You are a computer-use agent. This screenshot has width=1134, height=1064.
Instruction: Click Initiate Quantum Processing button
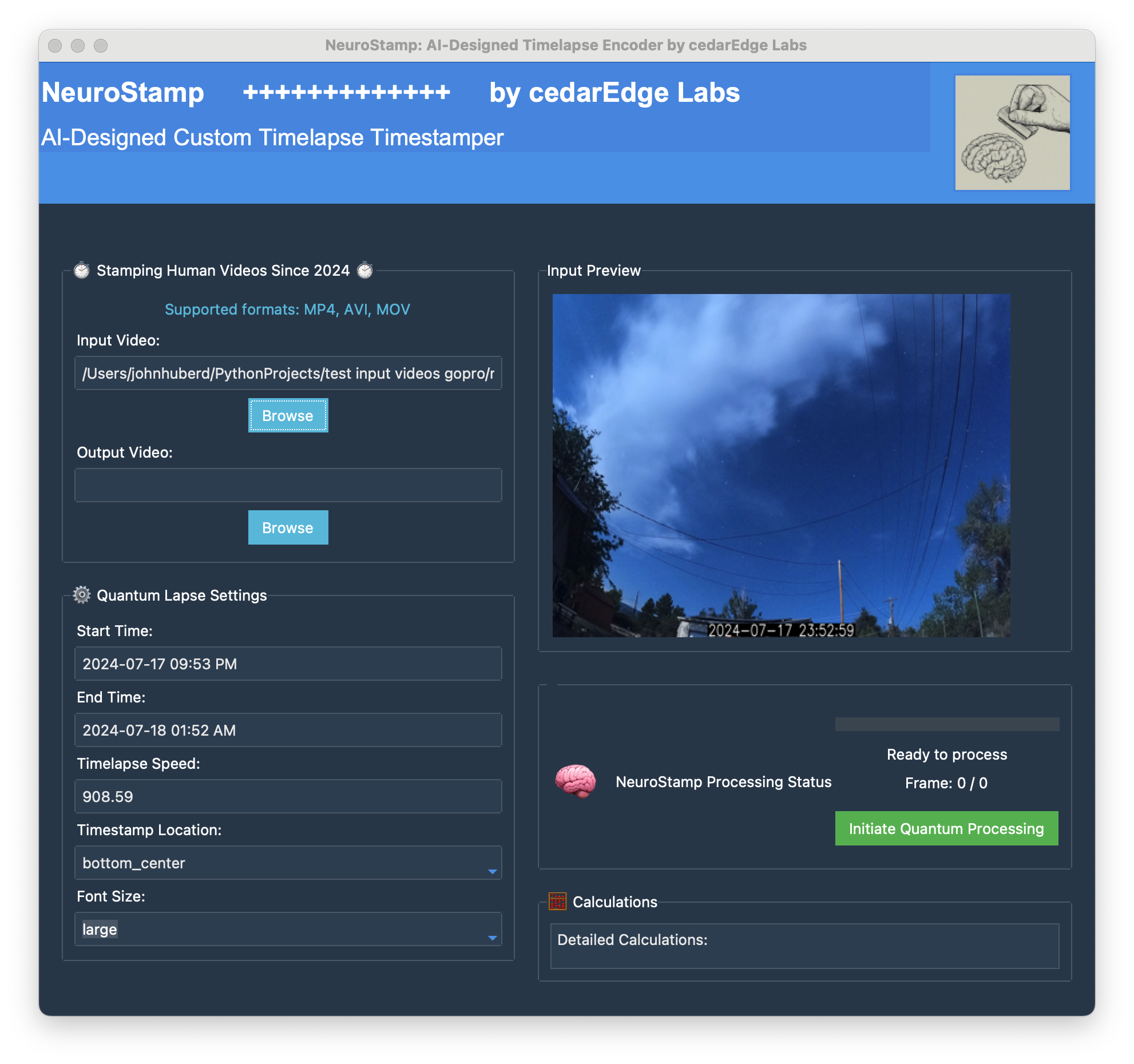(946, 828)
